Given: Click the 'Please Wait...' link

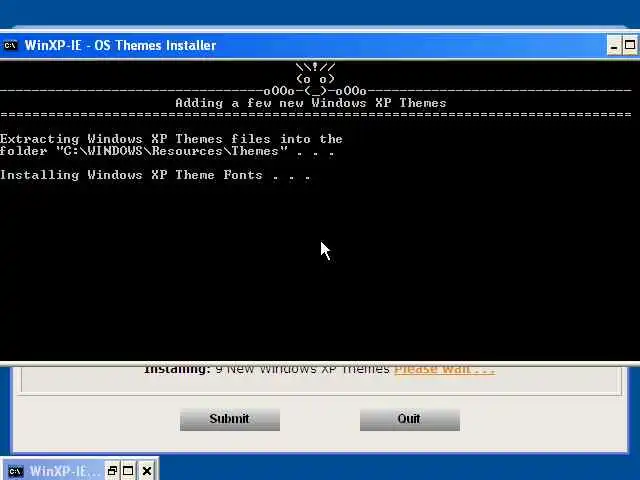Looking at the screenshot, I should click(x=445, y=369).
